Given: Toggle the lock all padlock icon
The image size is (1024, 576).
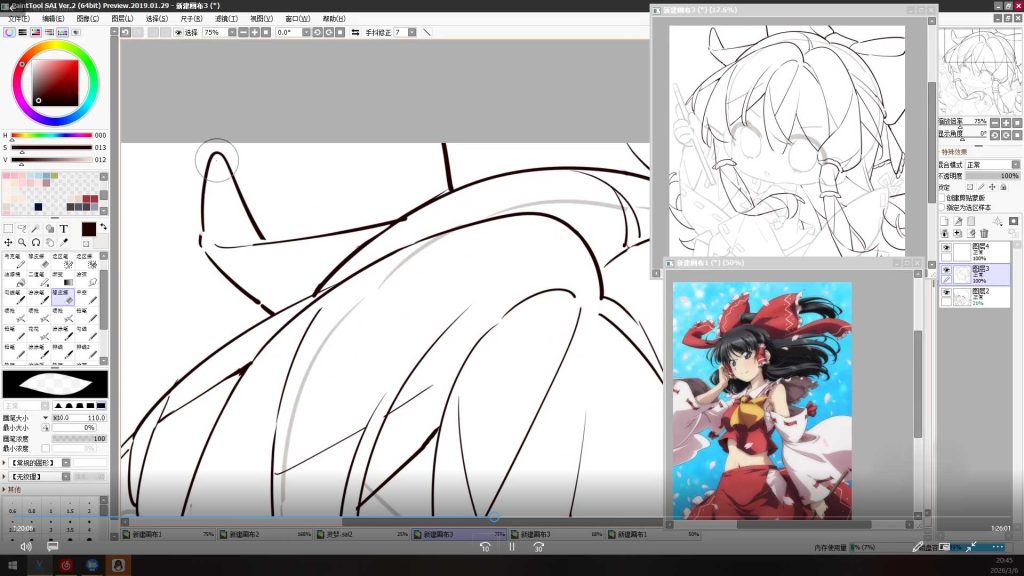Looking at the screenshot, I should pos(1003,187).
